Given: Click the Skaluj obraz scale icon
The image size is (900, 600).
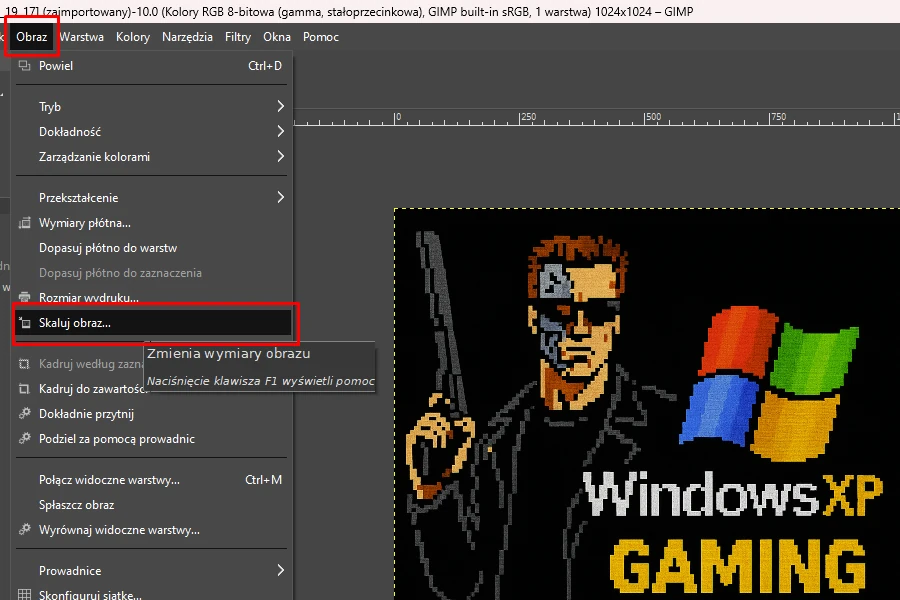Looking at the screenshot, I should click(x=24, y=323).
